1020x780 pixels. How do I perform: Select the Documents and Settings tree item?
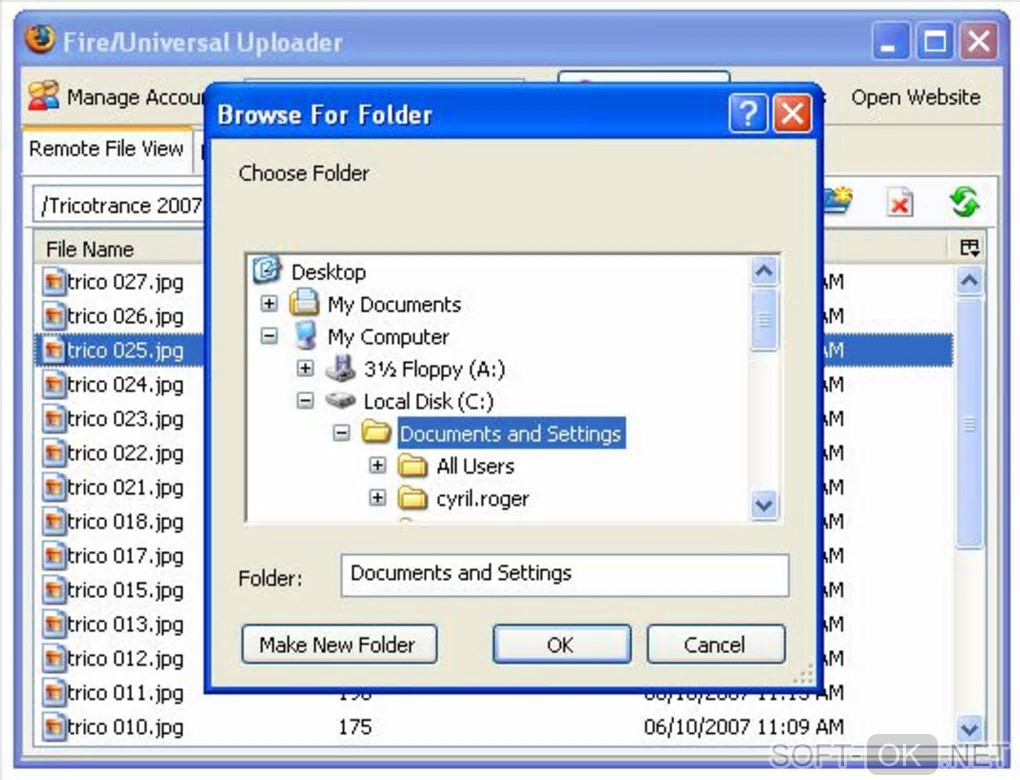click(511, 433)
